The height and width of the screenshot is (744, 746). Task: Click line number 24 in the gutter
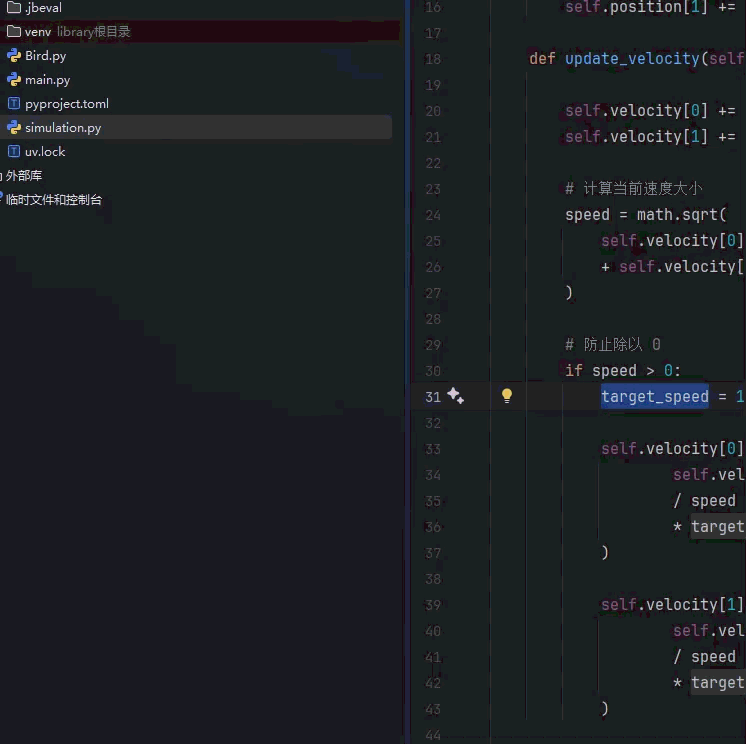click(x=433, y=215)
